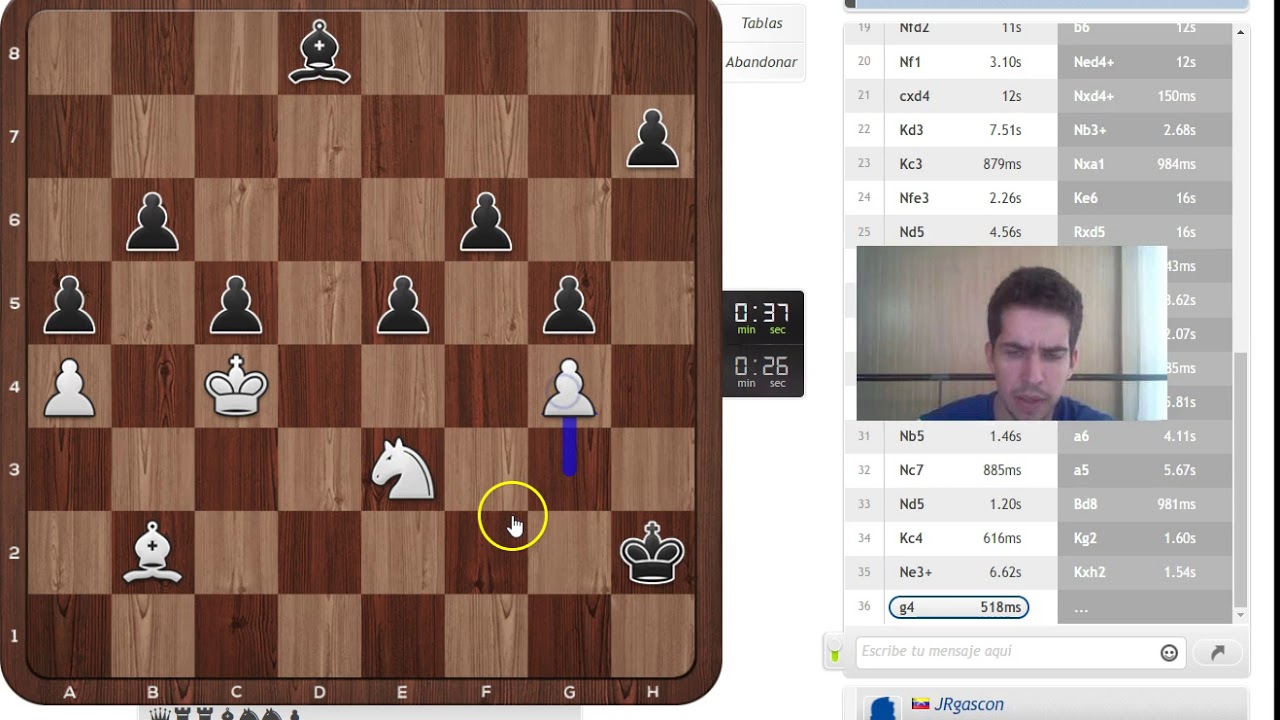Select the black king on h2

(652, 552)
